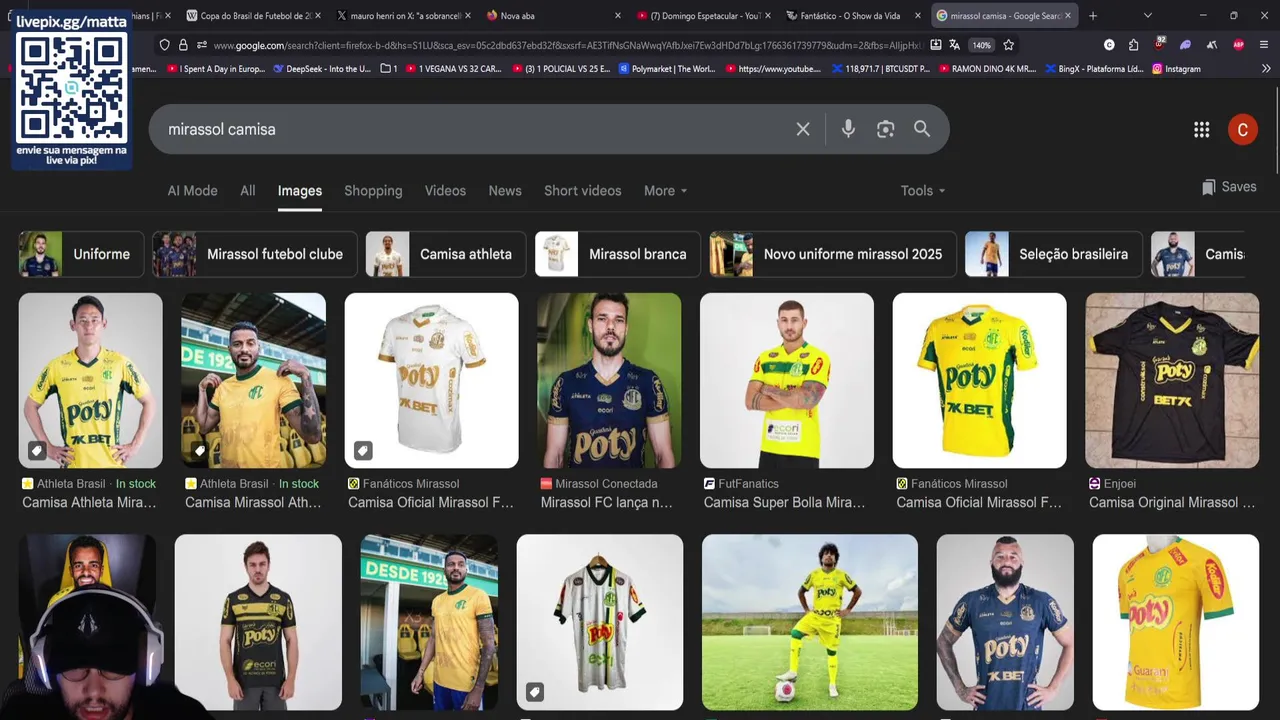
Task: Clear the search box with X icon
Action: tap(803, 129)
